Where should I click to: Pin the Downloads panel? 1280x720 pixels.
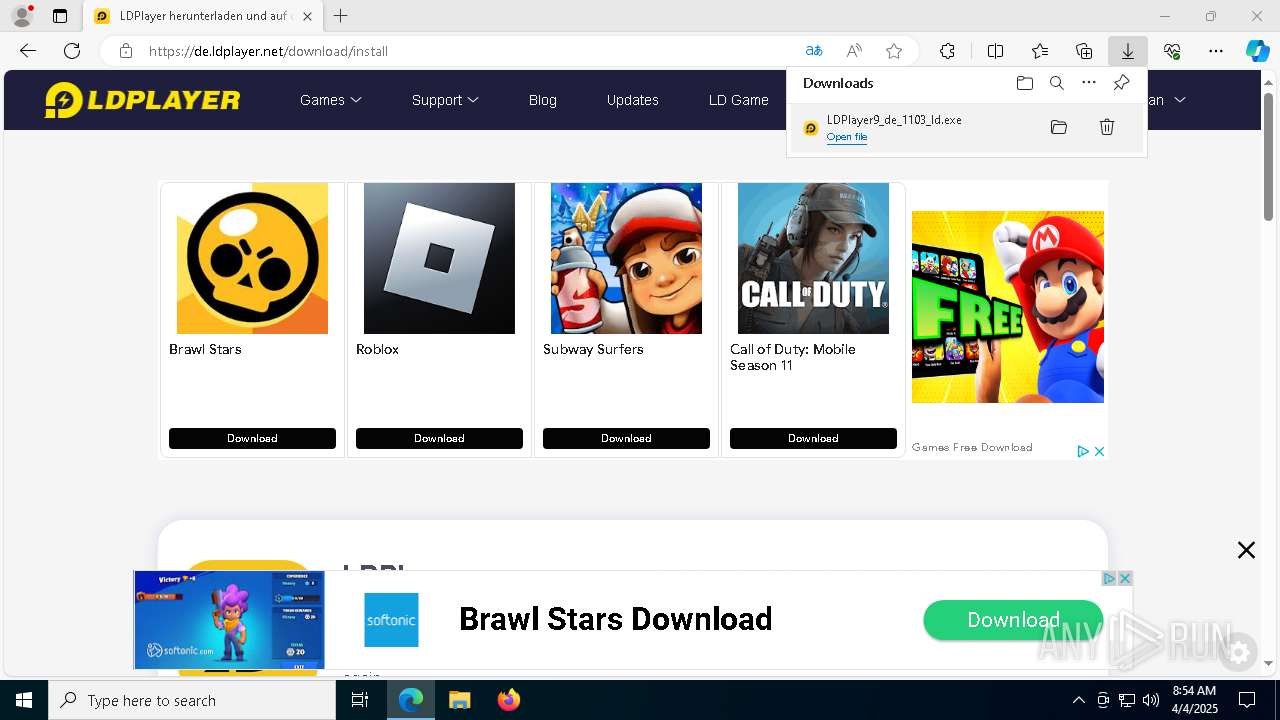click(x=1121, y=83)
